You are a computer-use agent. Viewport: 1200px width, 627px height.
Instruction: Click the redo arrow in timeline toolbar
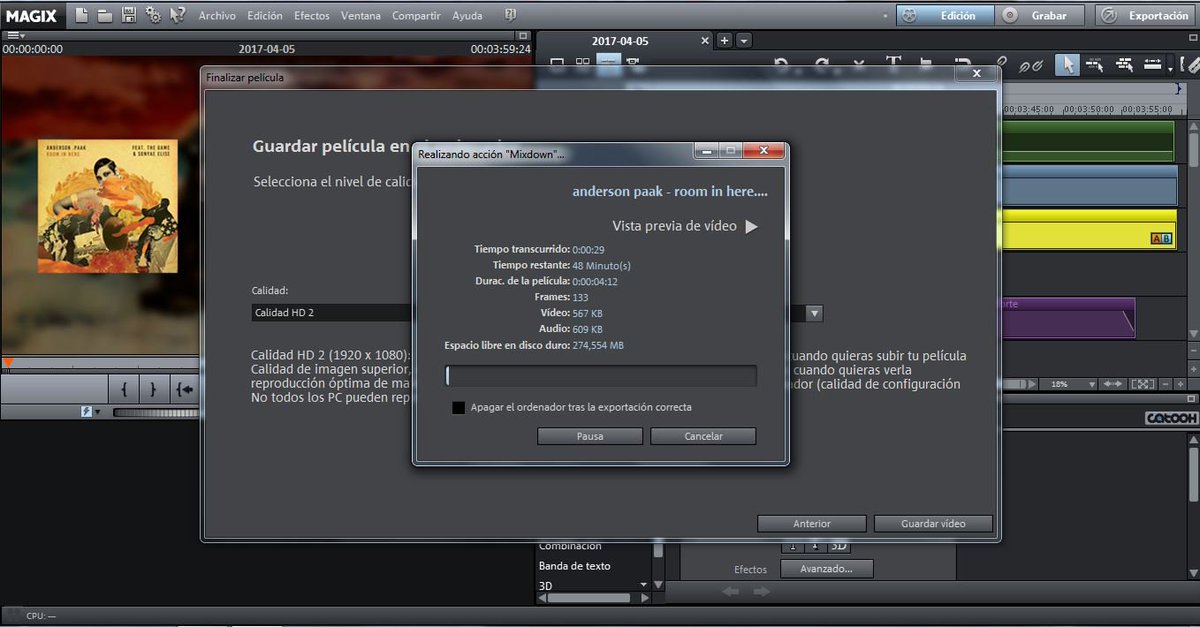[822, 64]
